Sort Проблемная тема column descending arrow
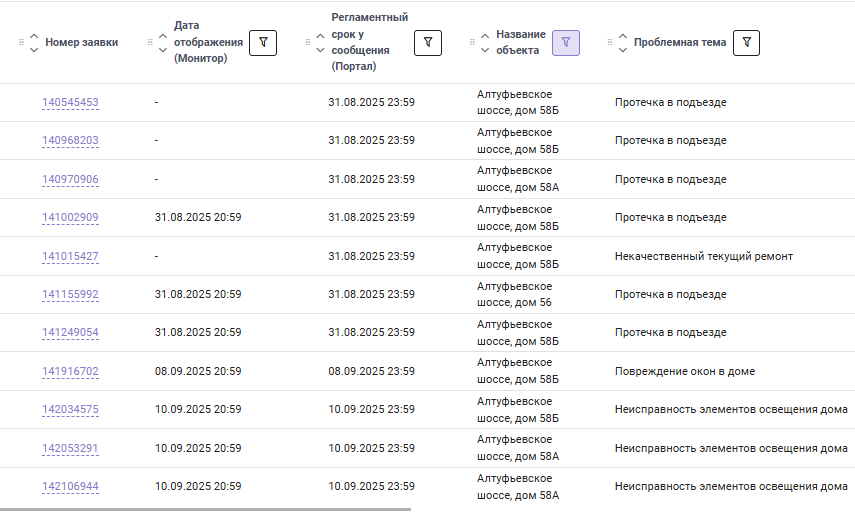This screenshot has height=516, width=855. tap(623, 50)
